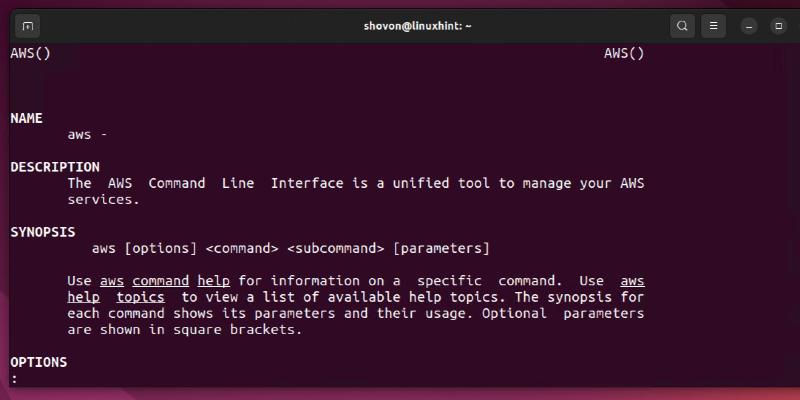This screenshot has height=400, width=800.
Task: Open the terminal search icon
Action: 682,26
